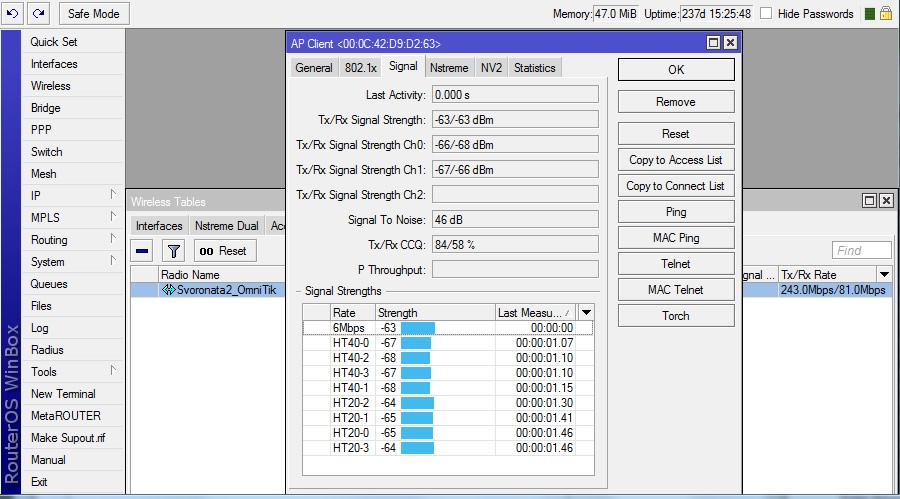Viewport: 900px width, 499px height.
Task: Click the Ping button
Action: click(676, 212)
